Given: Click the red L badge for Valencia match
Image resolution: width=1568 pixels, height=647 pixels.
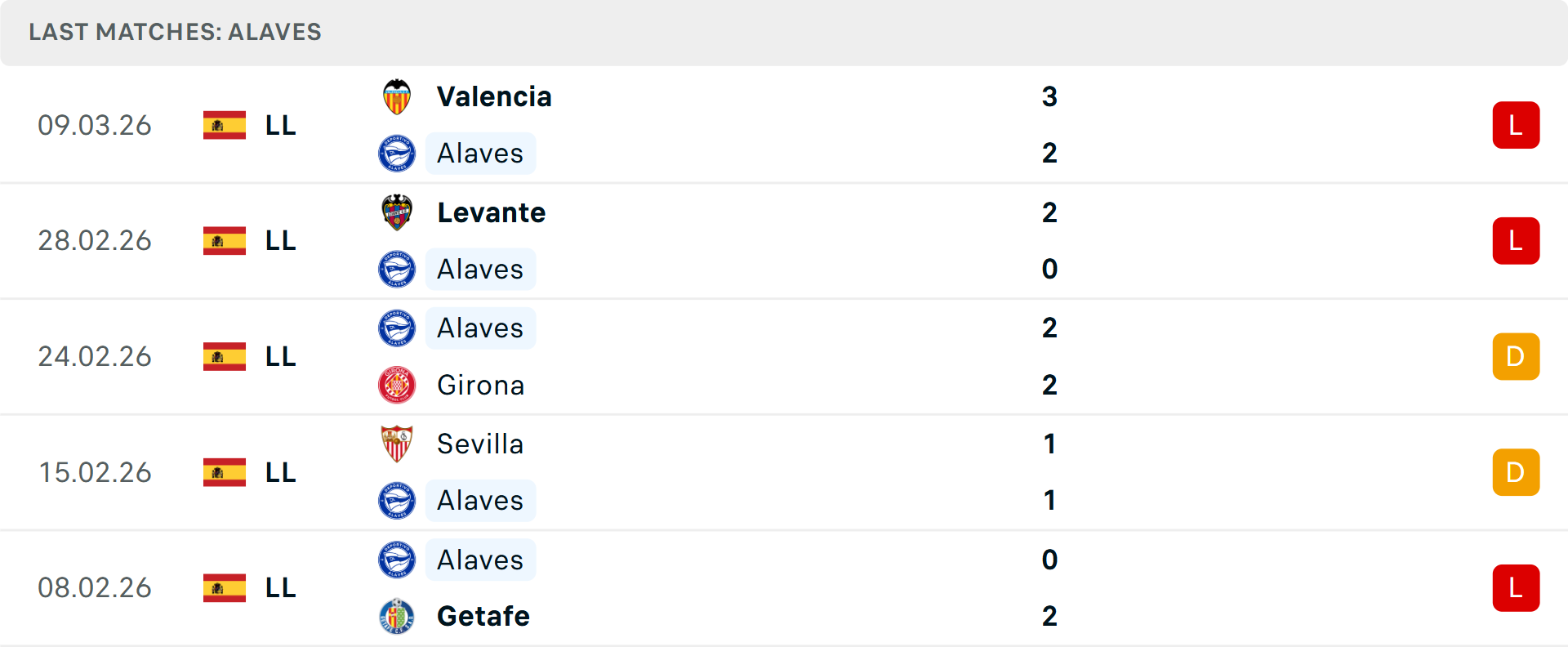Looking at the screenshot, I should click(1516, 125).
